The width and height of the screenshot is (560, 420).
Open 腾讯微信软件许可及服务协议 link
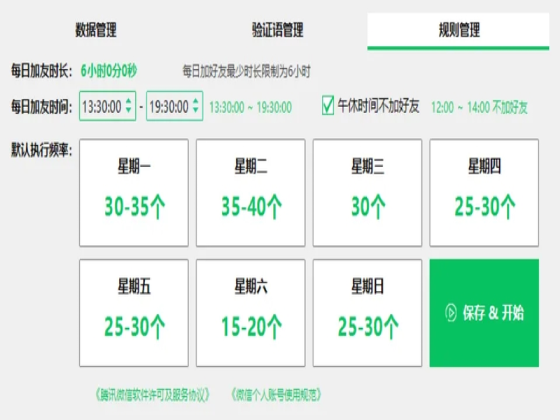[x=152, y=395]
